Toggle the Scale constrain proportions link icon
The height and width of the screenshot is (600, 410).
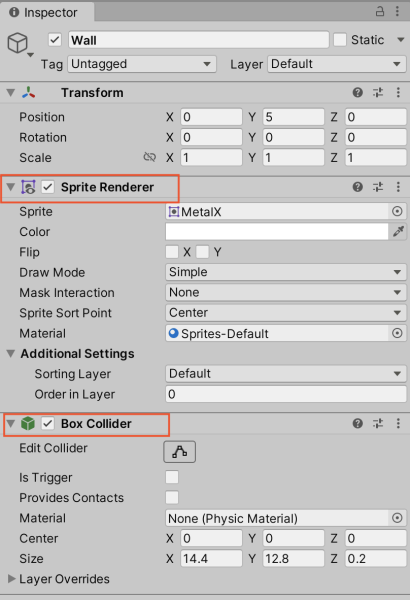click(x=149, y=157)
